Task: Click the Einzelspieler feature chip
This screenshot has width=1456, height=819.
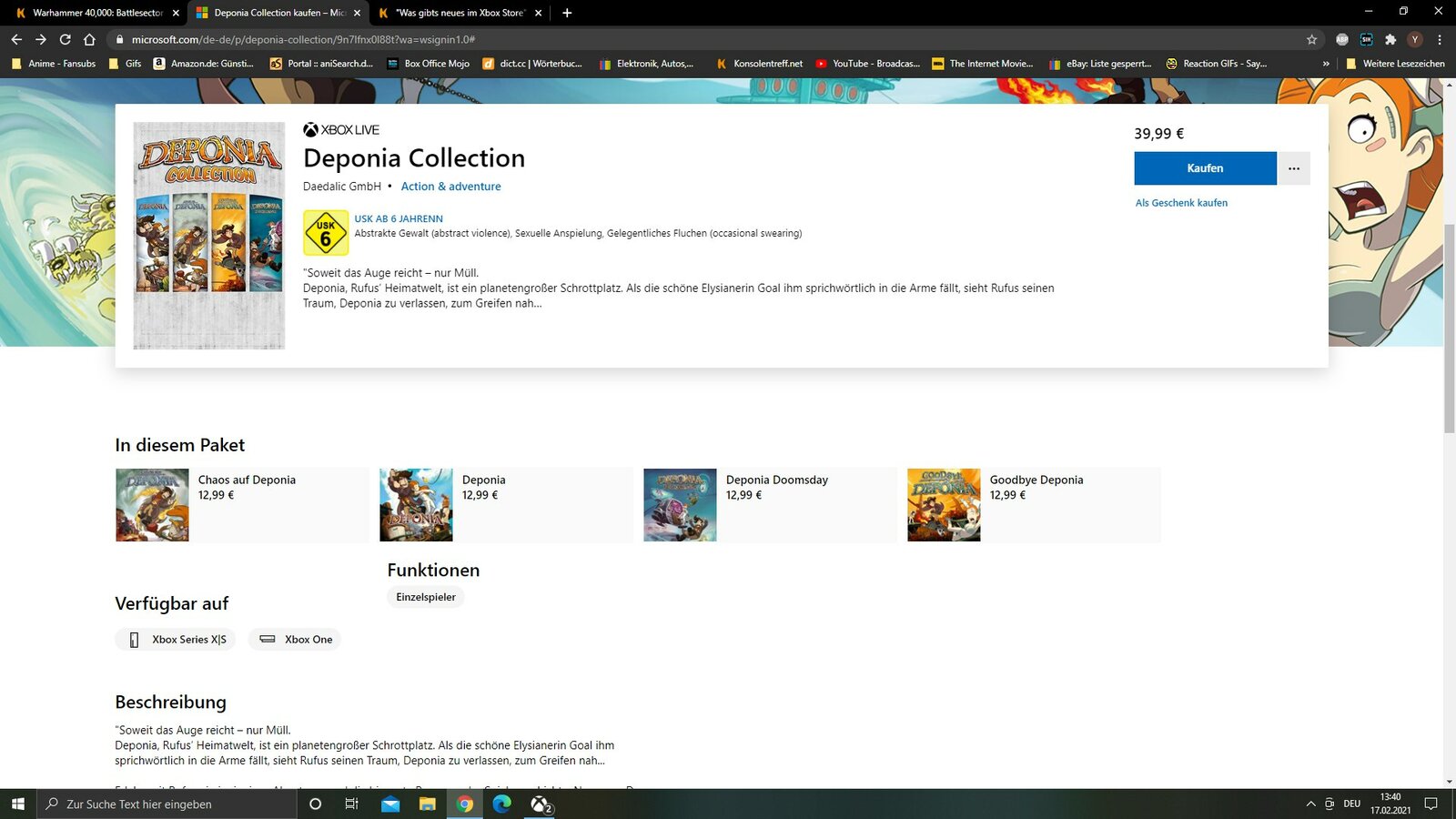Action: [x=426, y=597]
